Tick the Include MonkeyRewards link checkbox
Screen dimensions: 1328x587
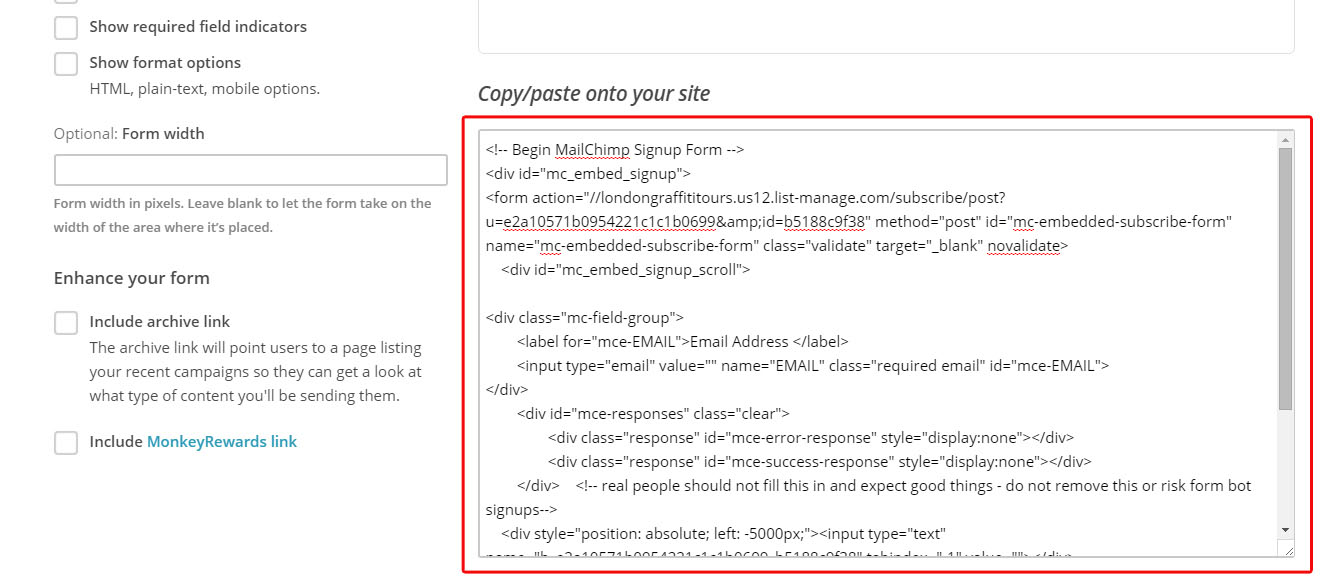pos(66,442)
